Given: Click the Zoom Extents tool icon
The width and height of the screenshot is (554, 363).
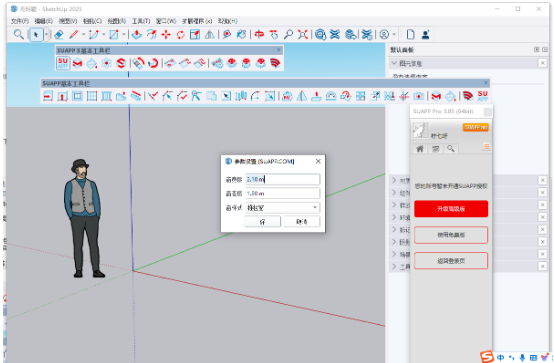Looking at the screenshot, I should [303, 35].
